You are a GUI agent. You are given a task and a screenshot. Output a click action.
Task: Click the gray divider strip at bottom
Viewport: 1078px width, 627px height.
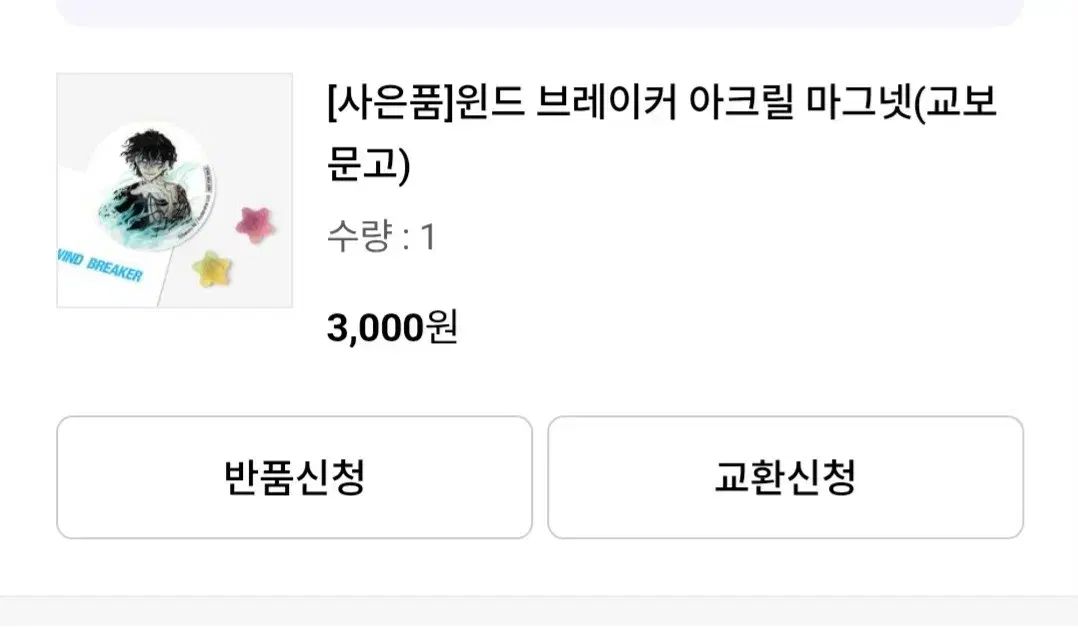(540, 611)
